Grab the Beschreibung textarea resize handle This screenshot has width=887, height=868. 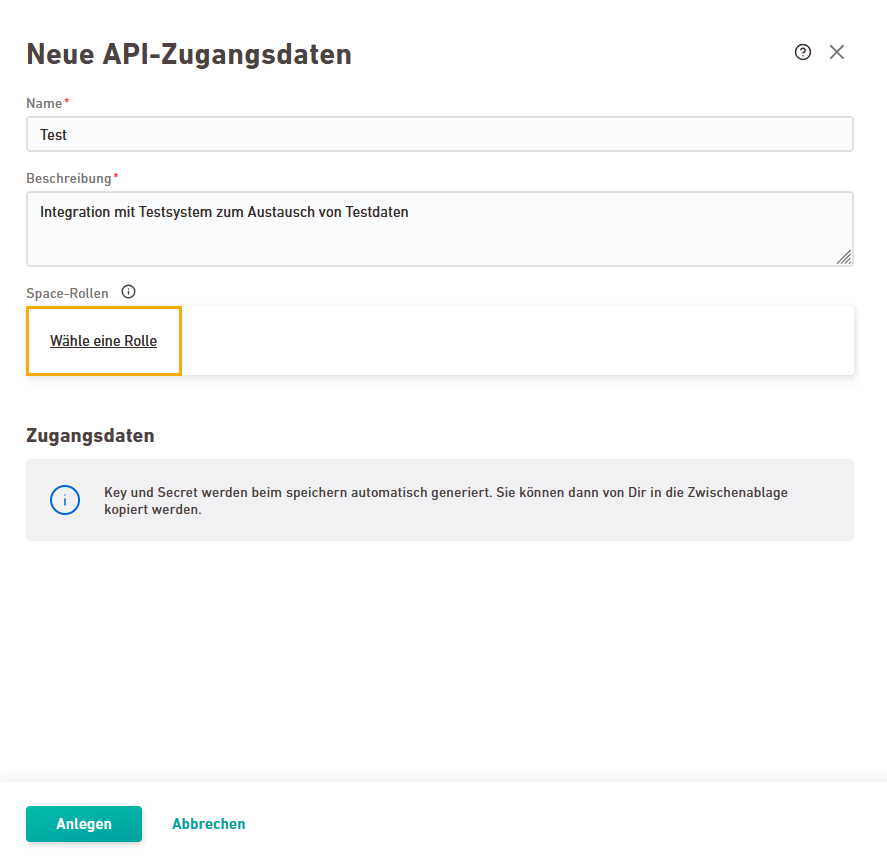844,257
